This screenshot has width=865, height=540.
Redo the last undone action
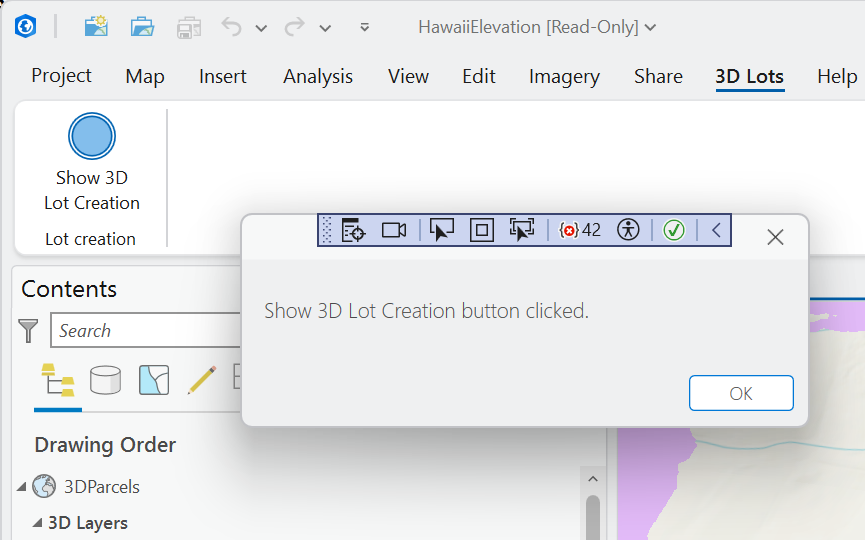tap(295, 26)
